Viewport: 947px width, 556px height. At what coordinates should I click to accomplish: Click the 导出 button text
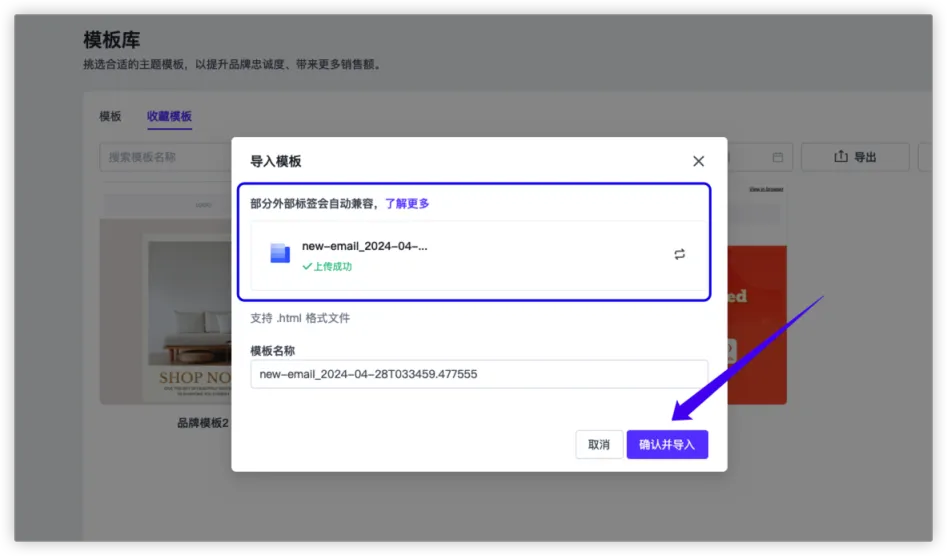[865, 157]
